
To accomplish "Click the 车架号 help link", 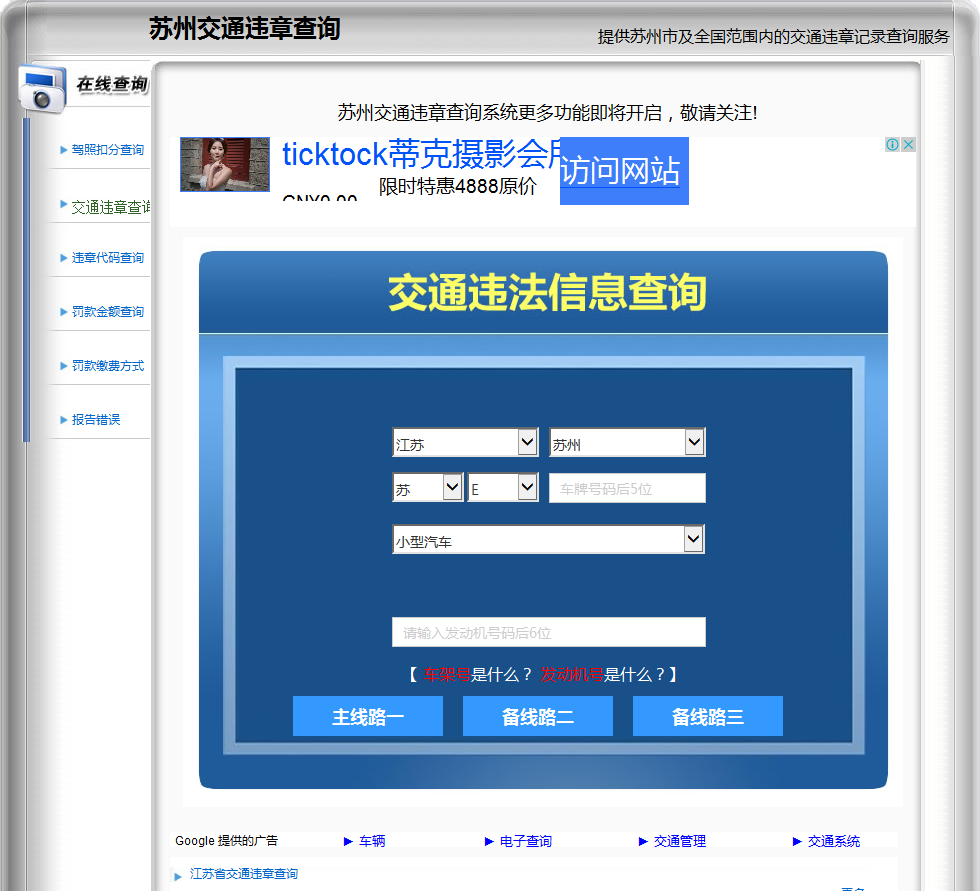I will pyautogui.click(x=447, y=675).
